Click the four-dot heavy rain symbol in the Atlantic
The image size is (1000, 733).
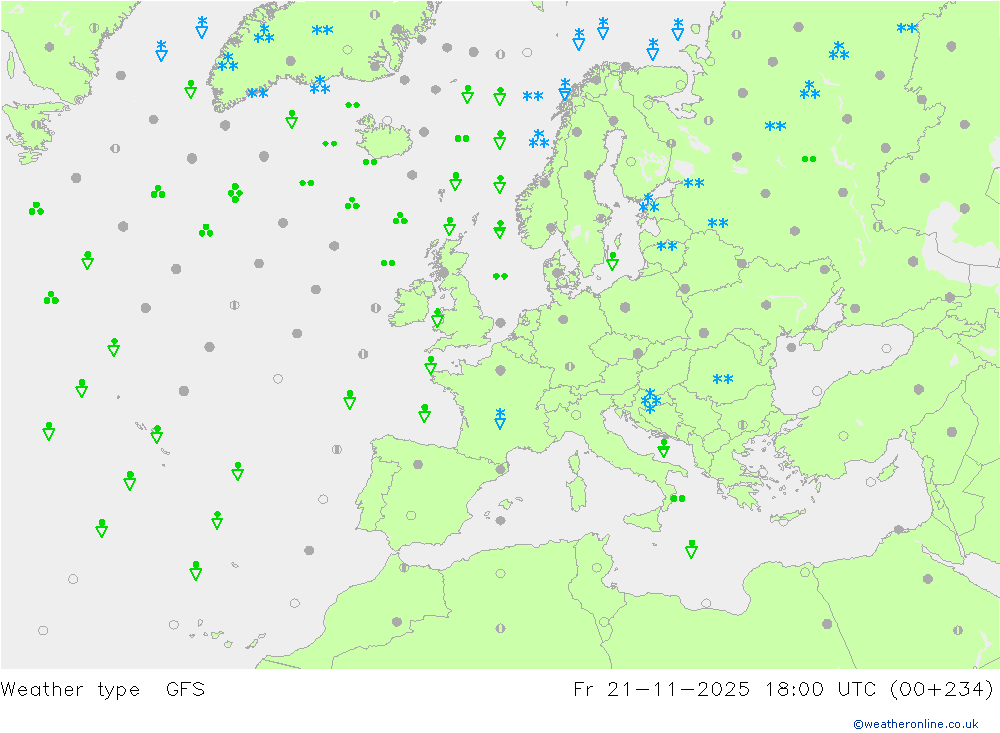tap(235, 193)
